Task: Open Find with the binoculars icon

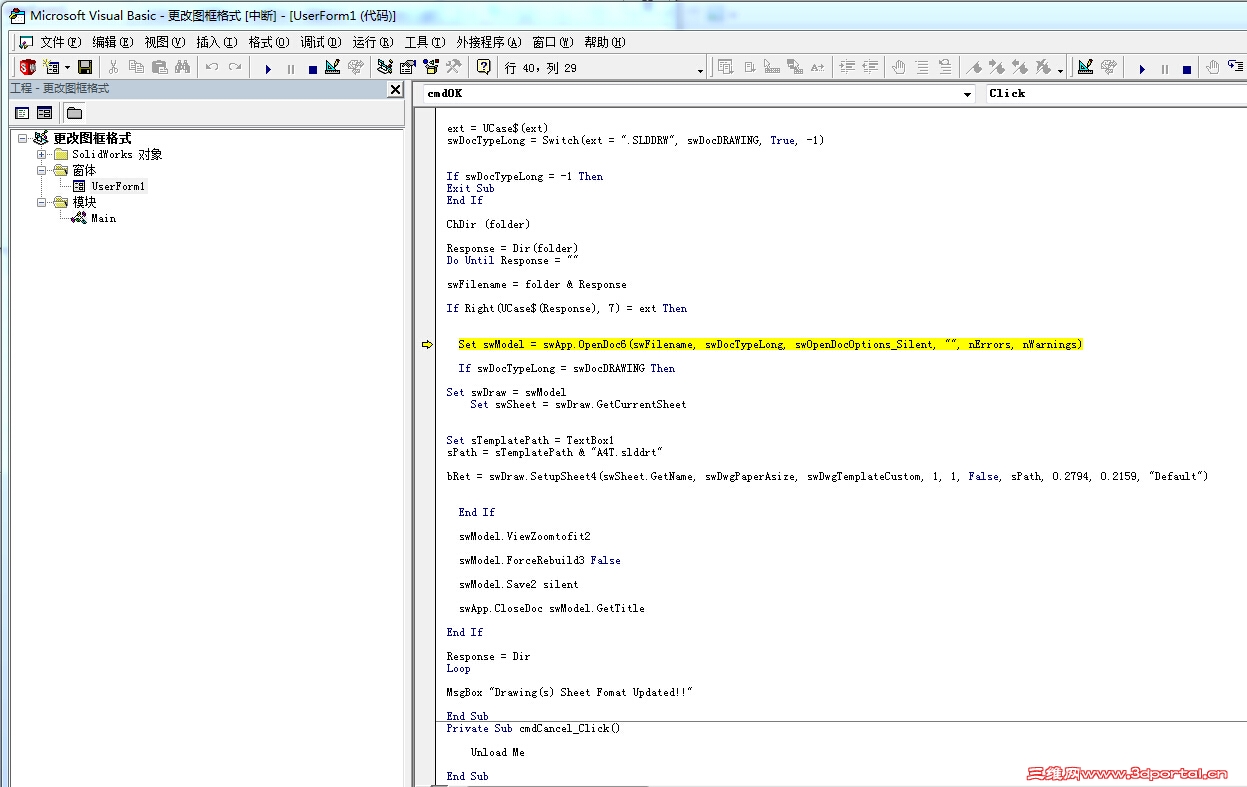Action: coord(182,67)
